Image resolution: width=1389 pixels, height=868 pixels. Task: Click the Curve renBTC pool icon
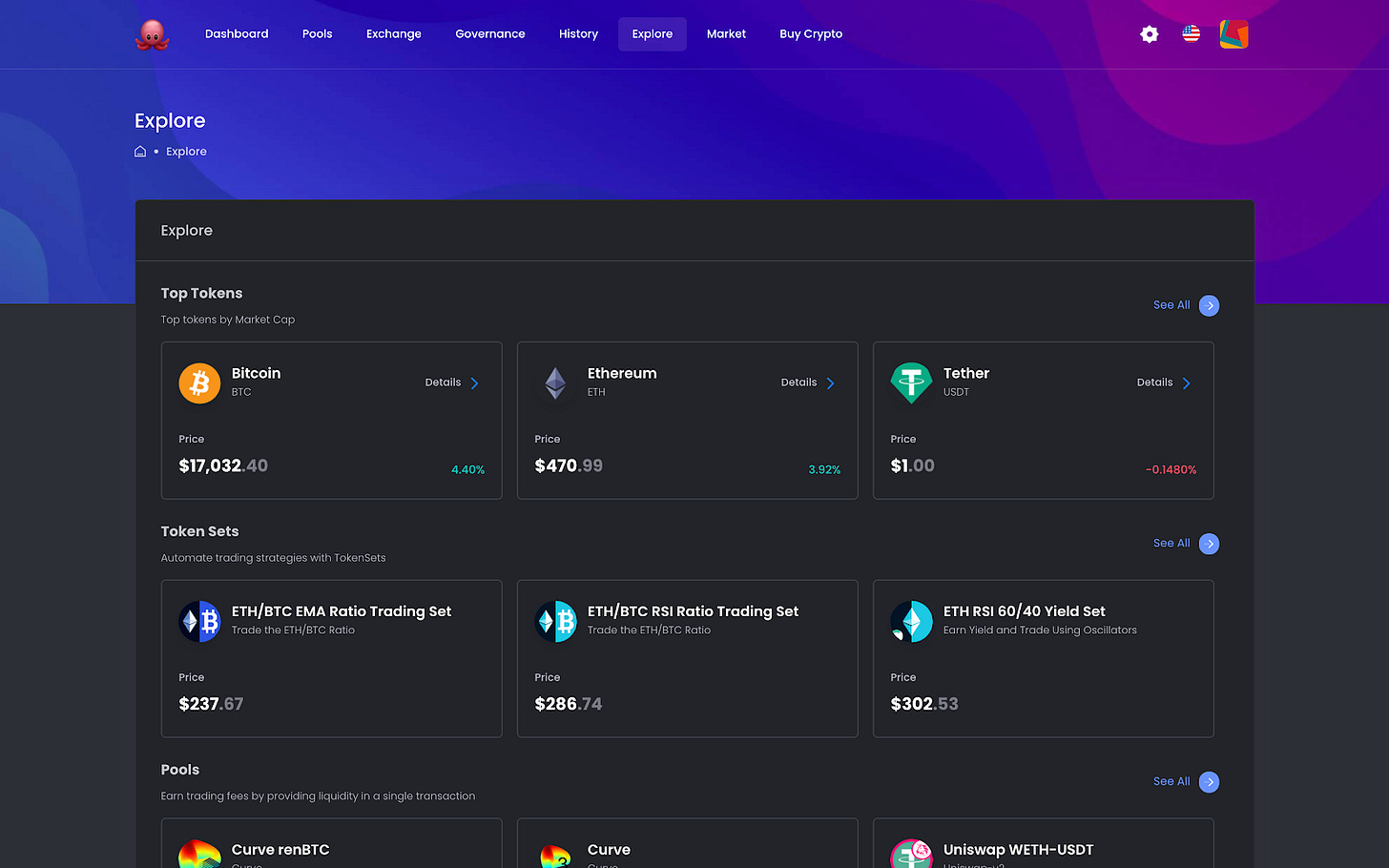[x=199, y=854]
